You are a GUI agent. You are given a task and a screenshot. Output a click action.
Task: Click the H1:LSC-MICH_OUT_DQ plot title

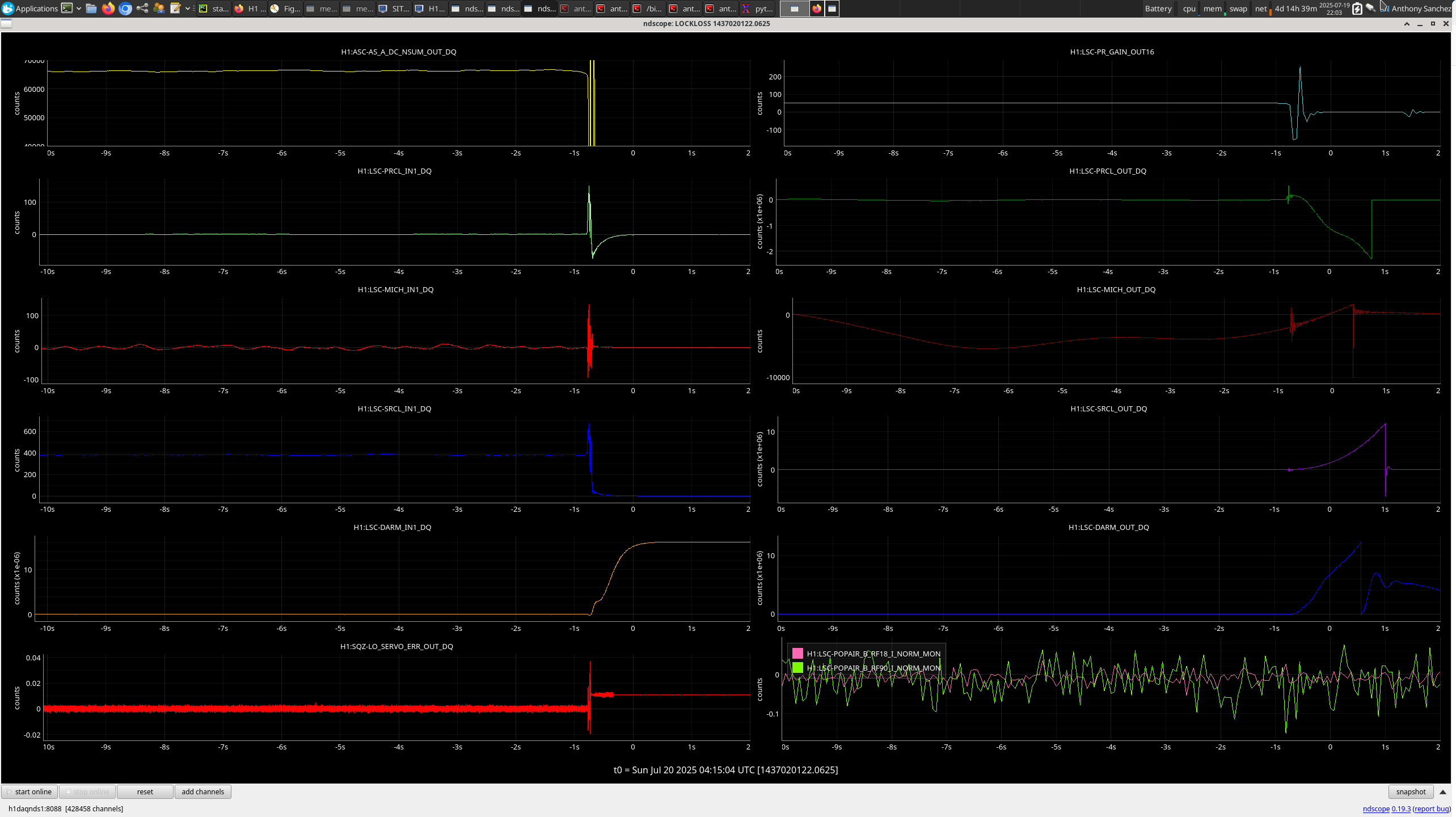1116,289
